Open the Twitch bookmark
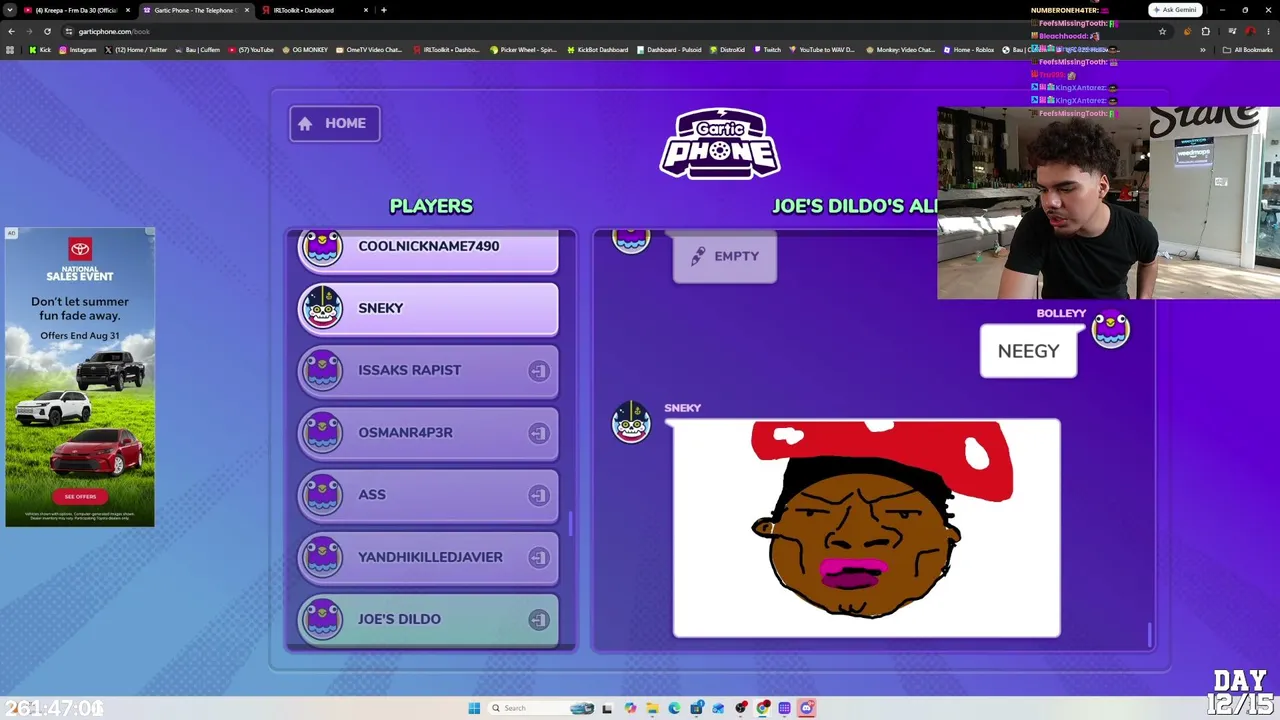The height and width of the screenshot is (720, 1280). (767, 50)
